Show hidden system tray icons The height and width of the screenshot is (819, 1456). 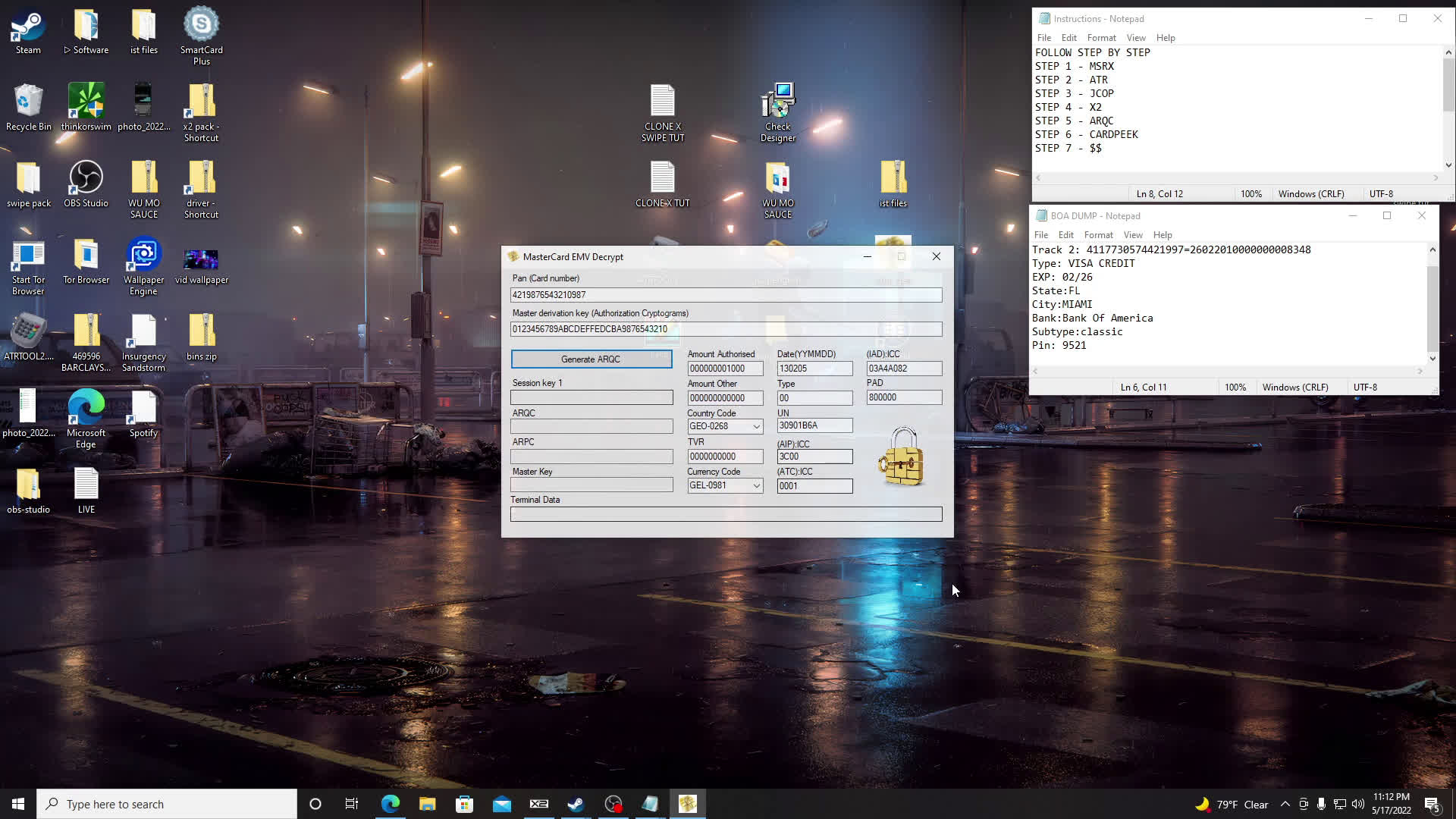pyautogui.click(x=1285, y=804)
